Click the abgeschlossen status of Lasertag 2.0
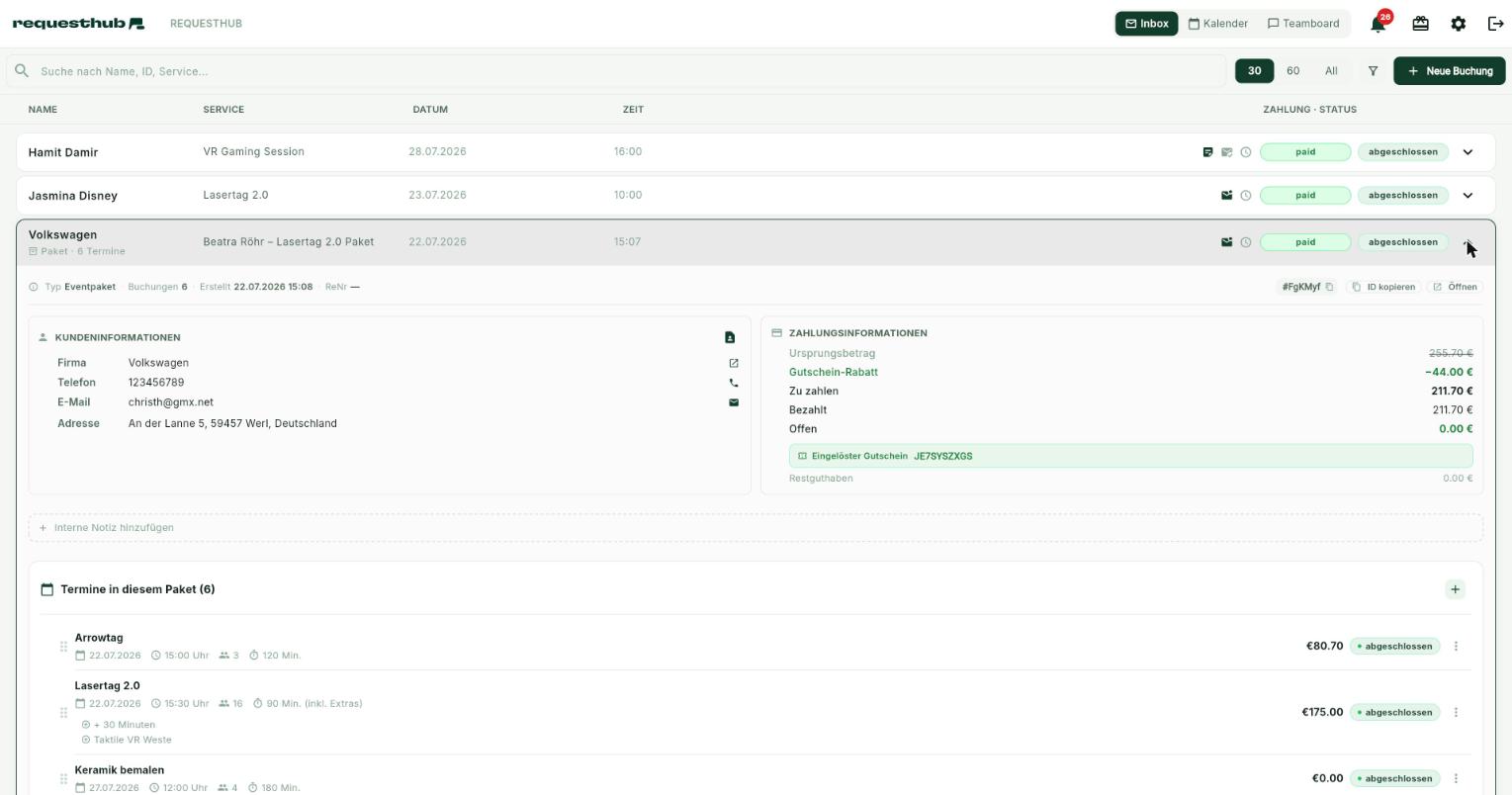The height and width of the screenshot is (795, 1512). coord(1395,713)
